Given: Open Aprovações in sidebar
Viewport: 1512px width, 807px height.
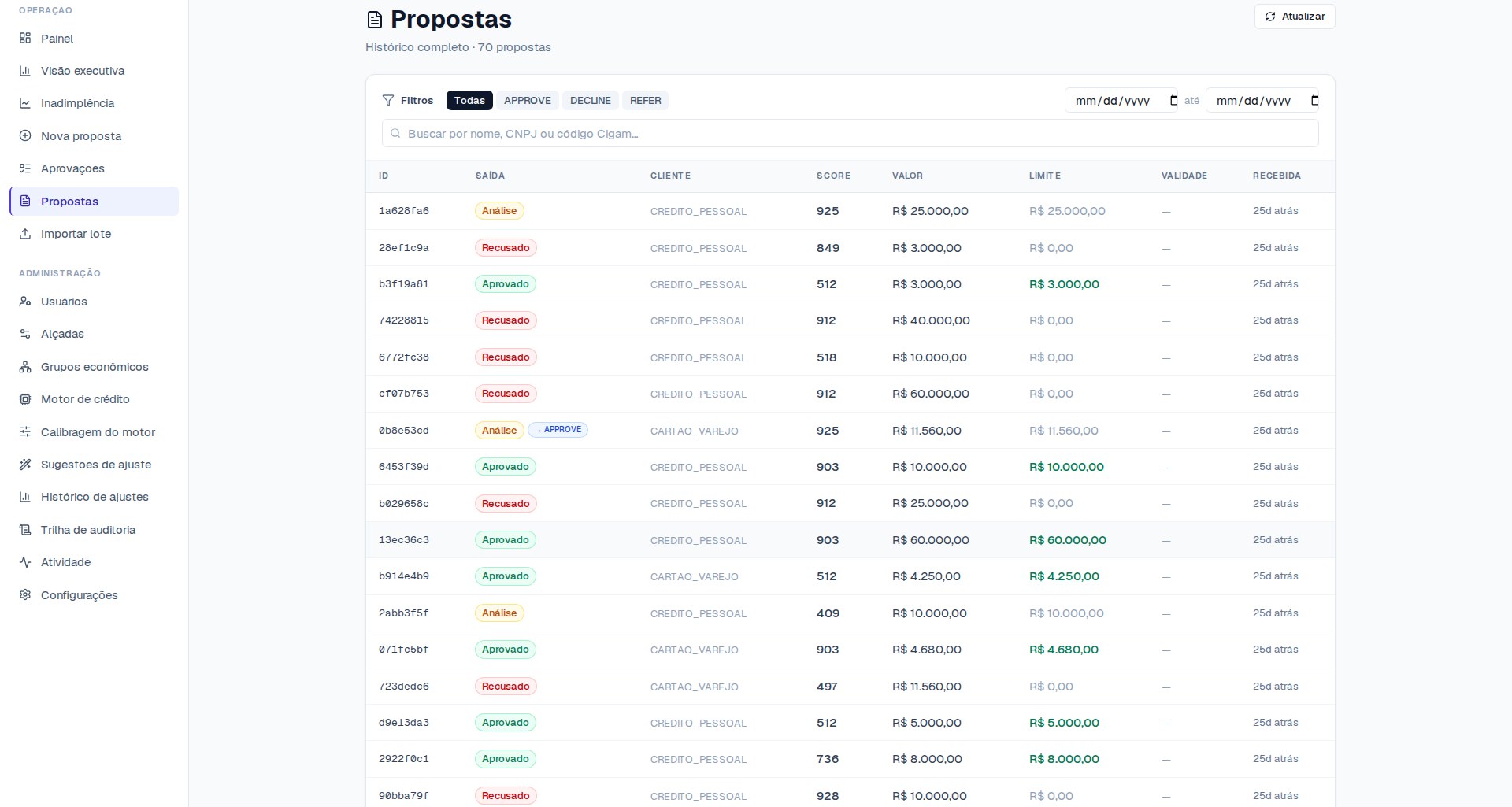Looking at the screenshot, I should click(94, 168).
